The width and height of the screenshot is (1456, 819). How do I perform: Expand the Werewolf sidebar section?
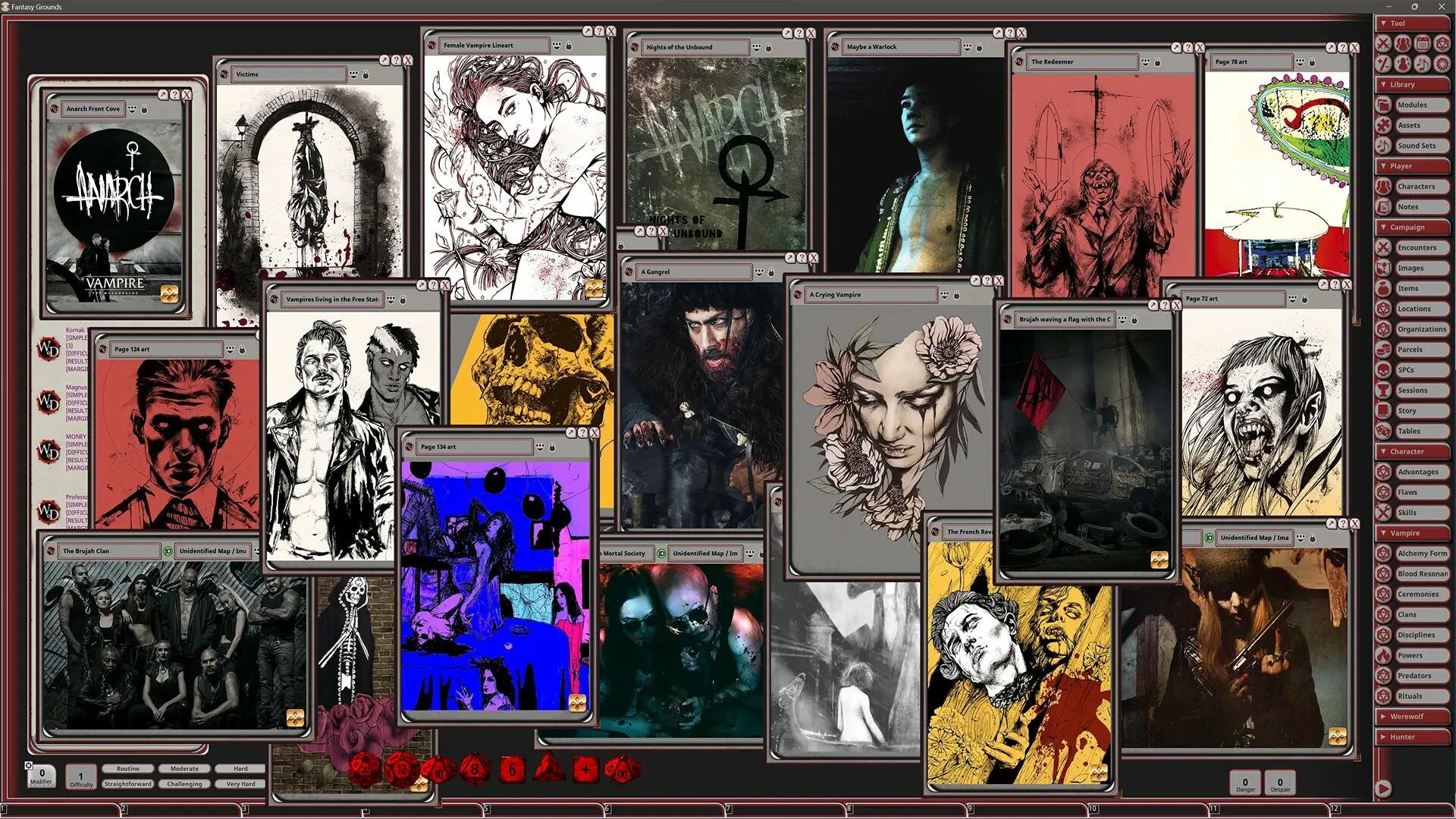(1407, 716)
